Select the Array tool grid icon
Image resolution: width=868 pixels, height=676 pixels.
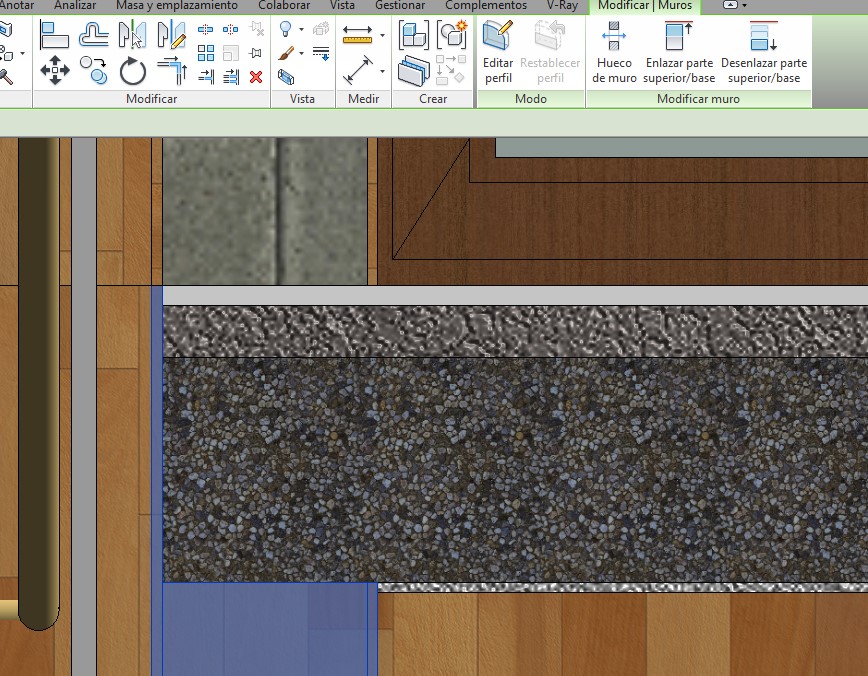pos(206,53)
